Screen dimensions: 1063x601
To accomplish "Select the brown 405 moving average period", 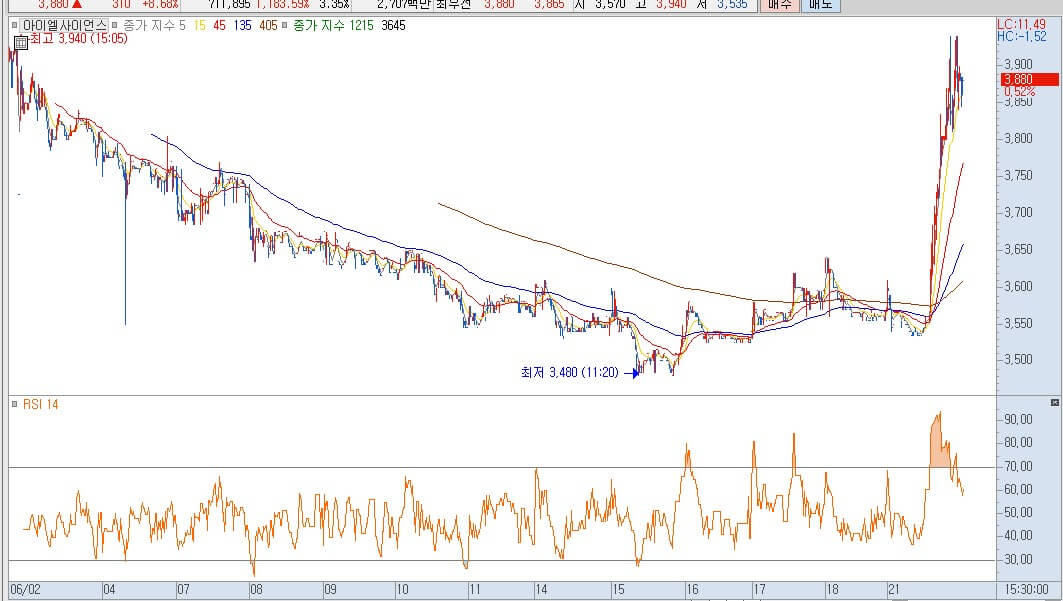I will click(x=268, y=25).
